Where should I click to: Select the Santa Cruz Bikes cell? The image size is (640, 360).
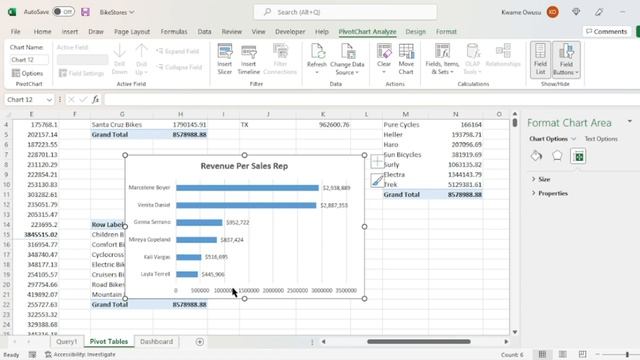(122, 124)
